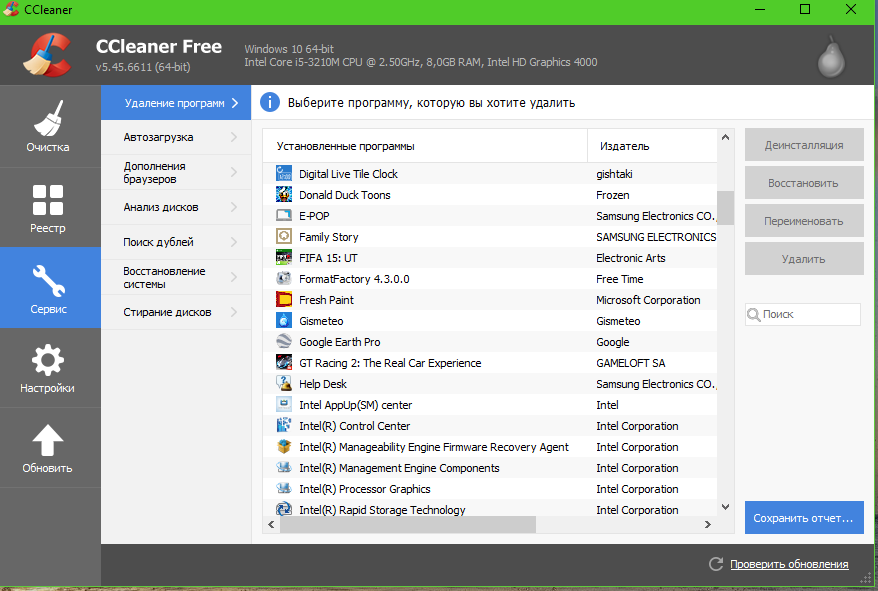Click the FormatFactory 4.3.0.0 icon
Screen dimensions: 878x591
click(x=284, y=278)
